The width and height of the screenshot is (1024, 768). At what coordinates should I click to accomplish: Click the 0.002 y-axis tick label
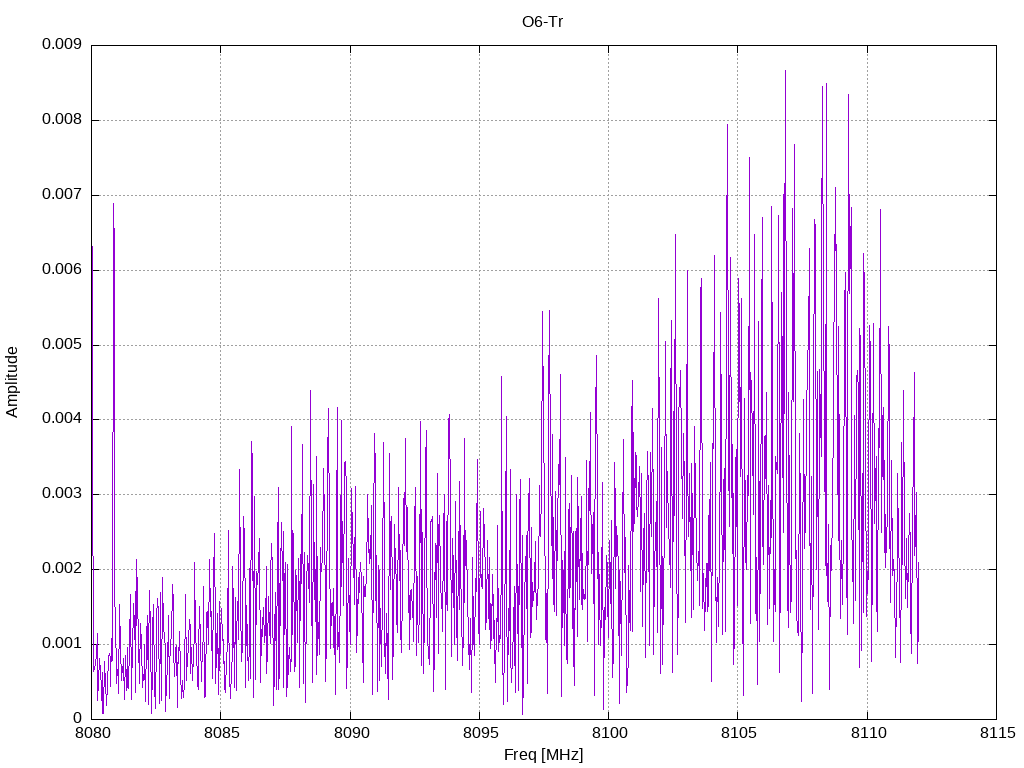[62, 568]
